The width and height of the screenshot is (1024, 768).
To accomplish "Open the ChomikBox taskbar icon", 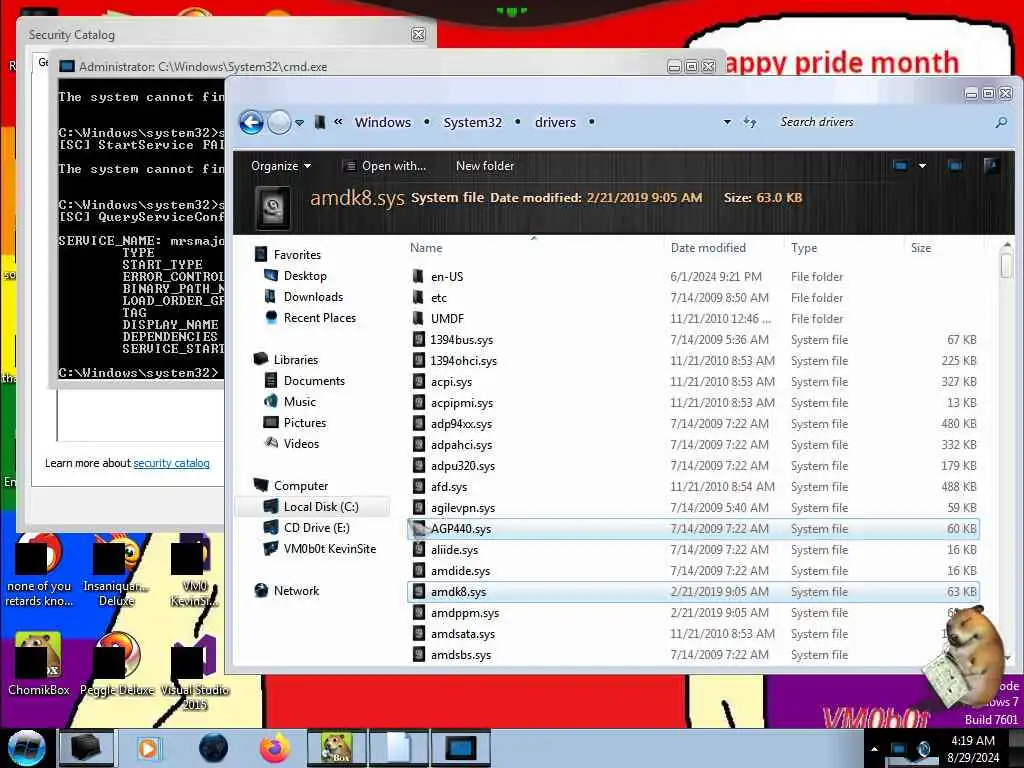I will click(x=336, y=748).
